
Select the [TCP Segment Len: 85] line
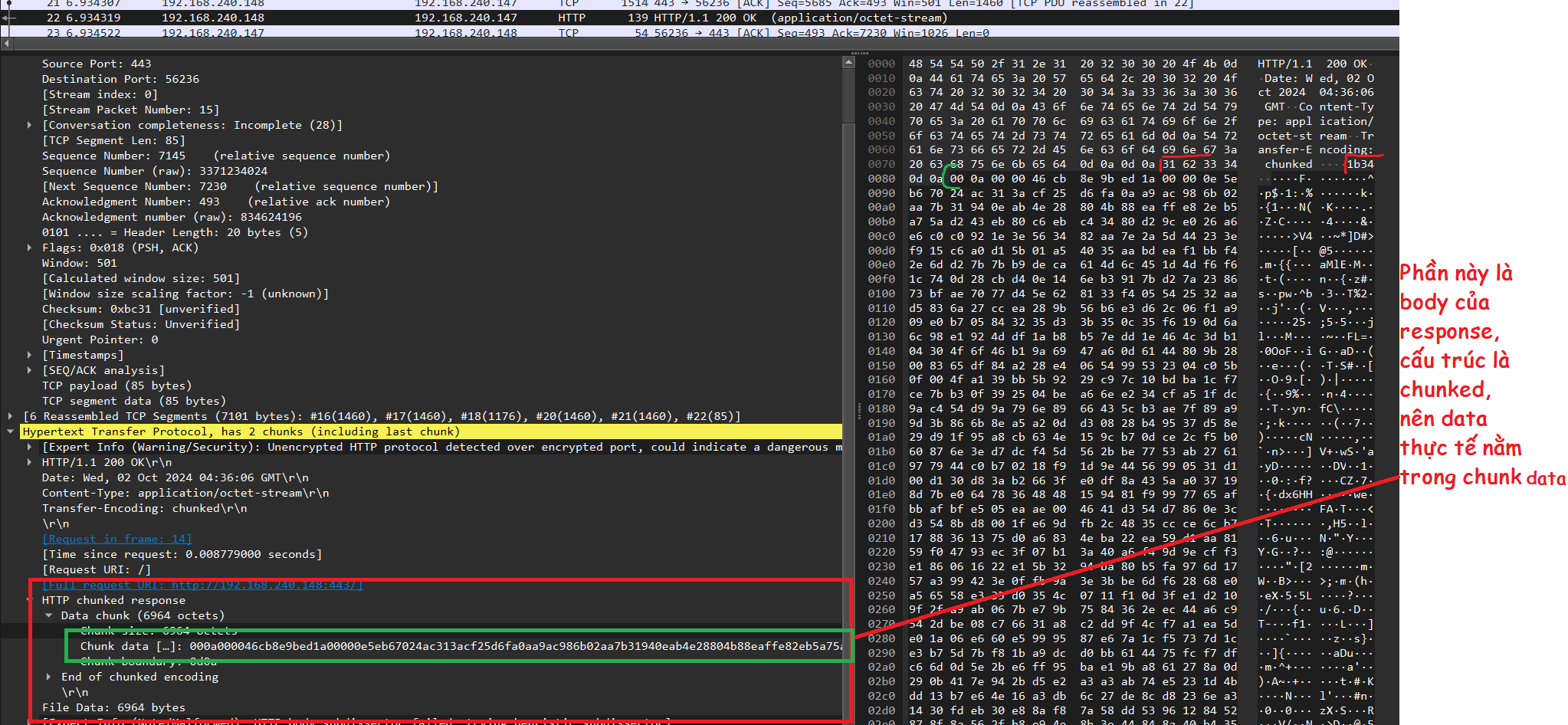click(113, 140)
